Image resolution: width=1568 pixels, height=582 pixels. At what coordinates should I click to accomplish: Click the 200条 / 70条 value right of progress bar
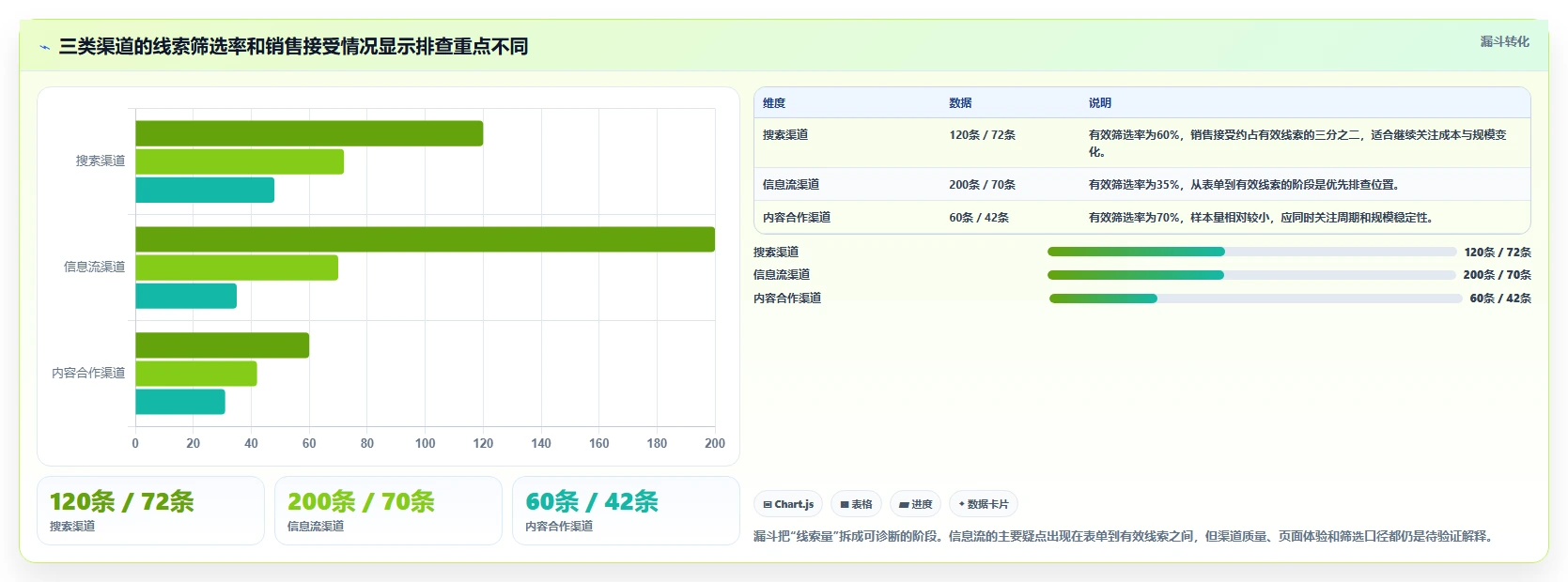(x=1498, y=275)
